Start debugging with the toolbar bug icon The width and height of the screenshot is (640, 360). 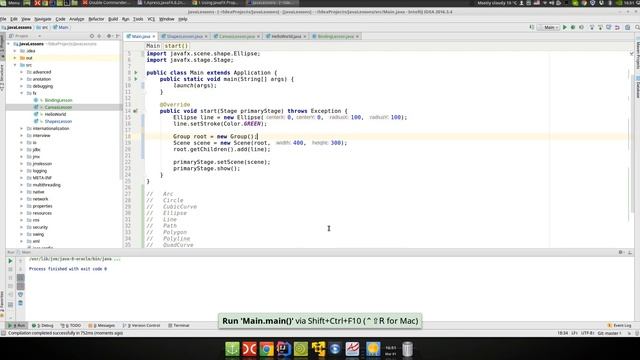573,27
